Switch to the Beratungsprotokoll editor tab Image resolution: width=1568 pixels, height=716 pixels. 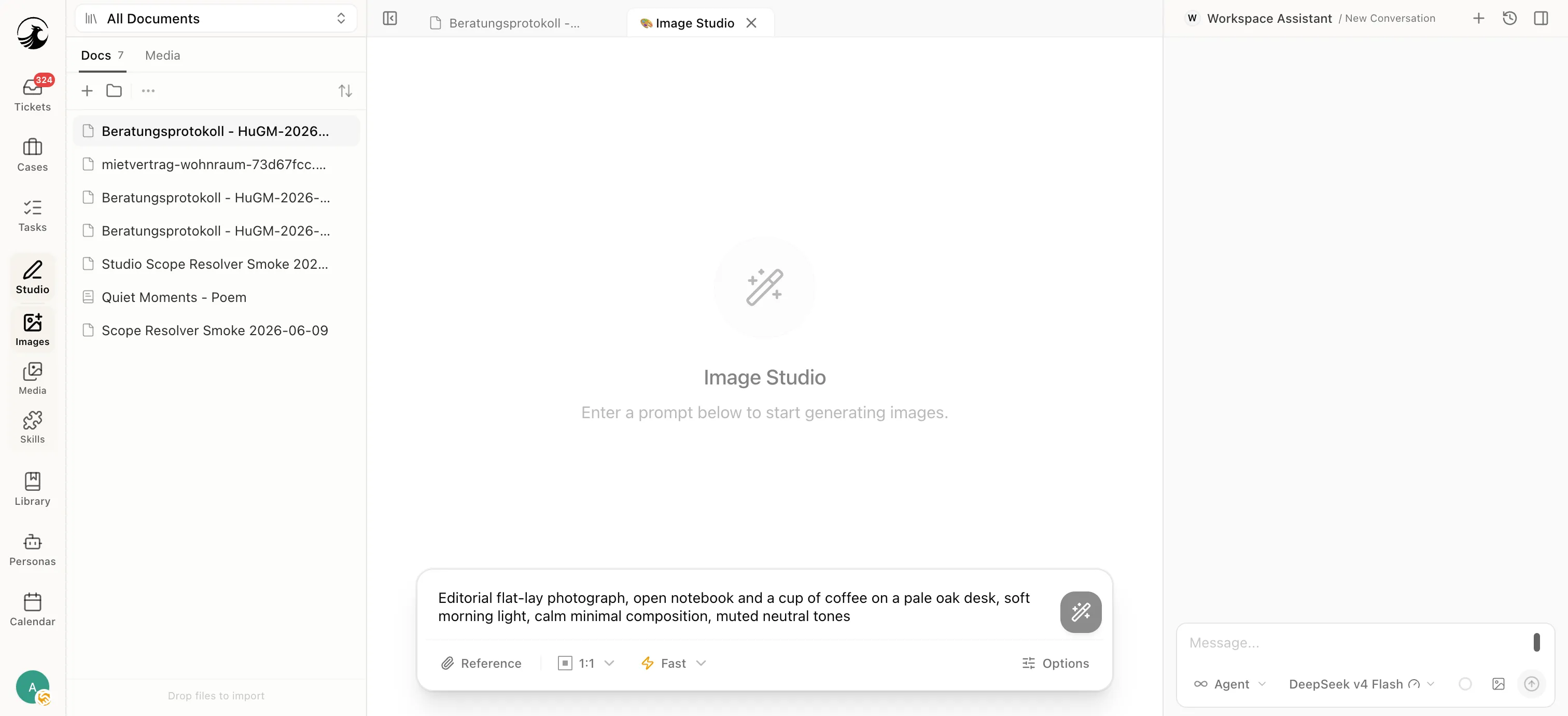click(x=505, y=23)
